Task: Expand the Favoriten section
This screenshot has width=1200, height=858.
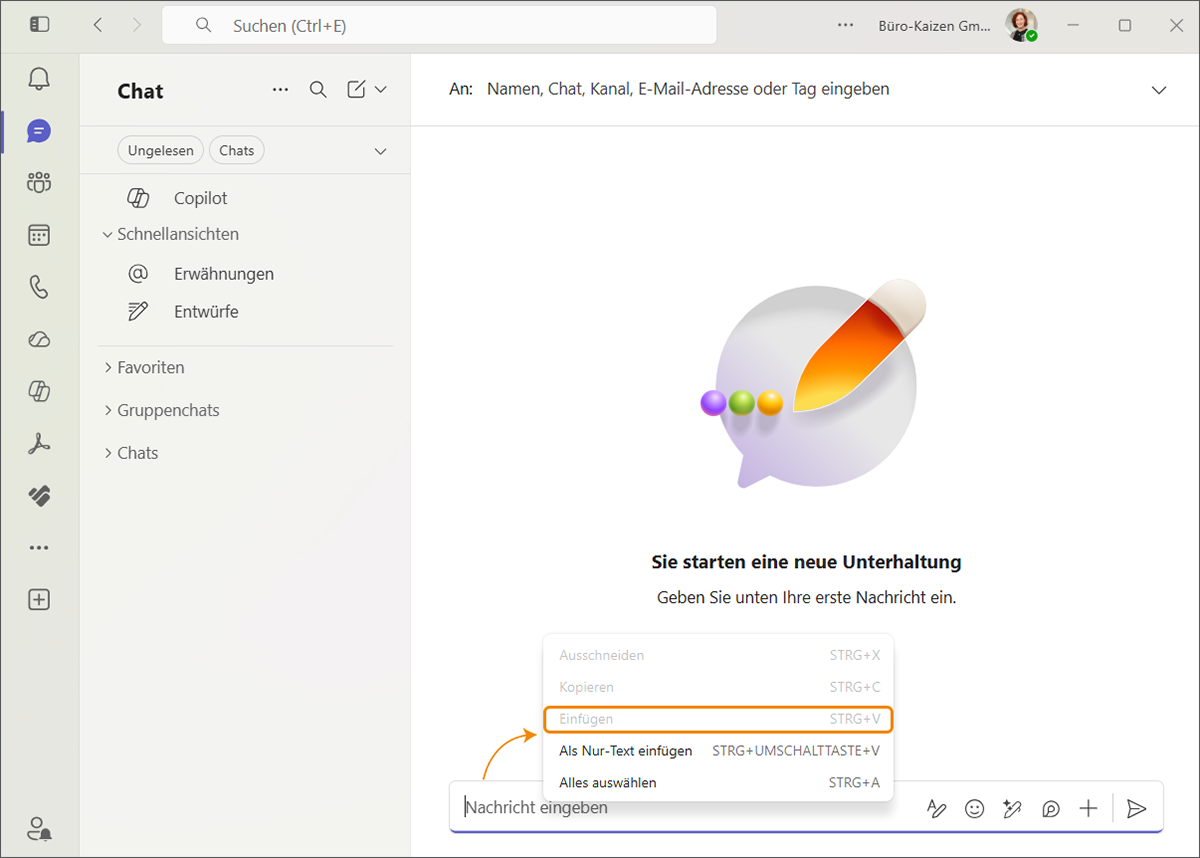Action: 150,367
